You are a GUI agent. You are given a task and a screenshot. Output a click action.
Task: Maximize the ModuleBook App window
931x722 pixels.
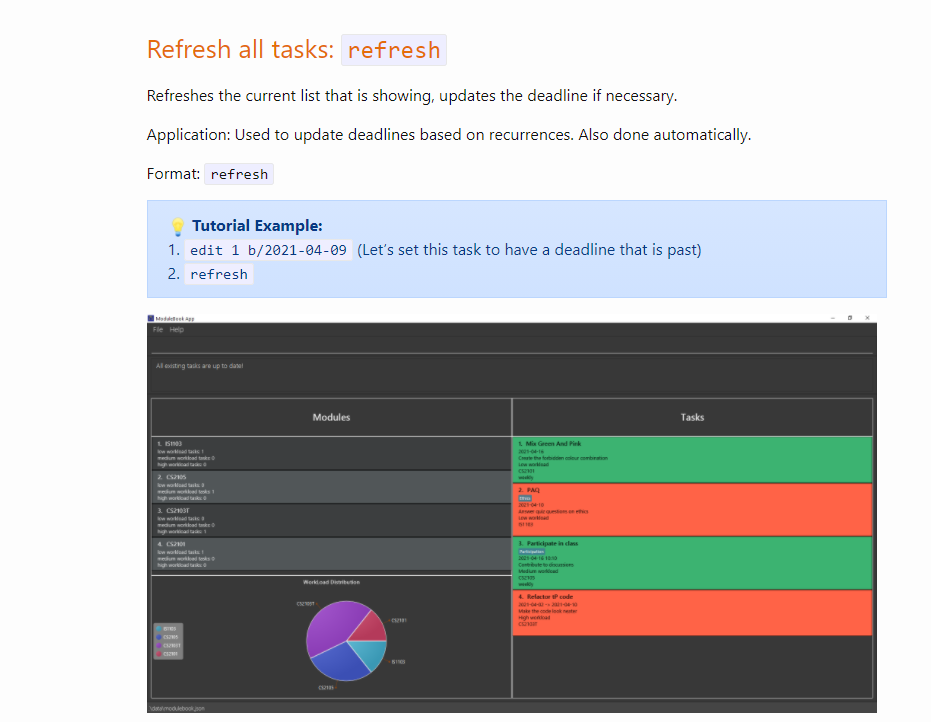(850, 318)
